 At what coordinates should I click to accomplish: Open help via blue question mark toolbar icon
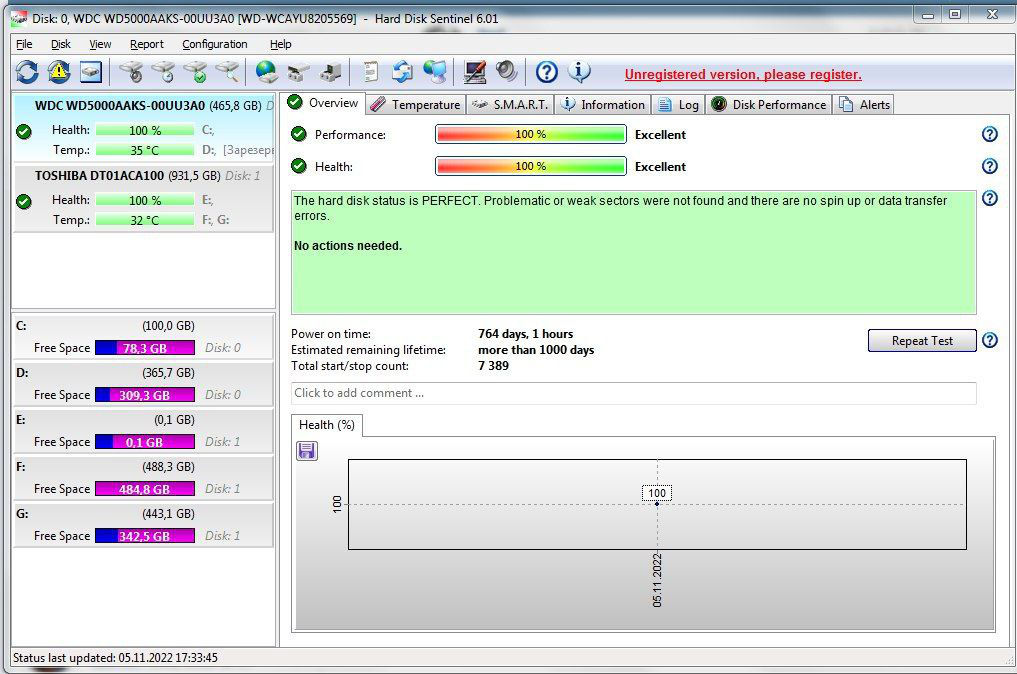[546, 72]
